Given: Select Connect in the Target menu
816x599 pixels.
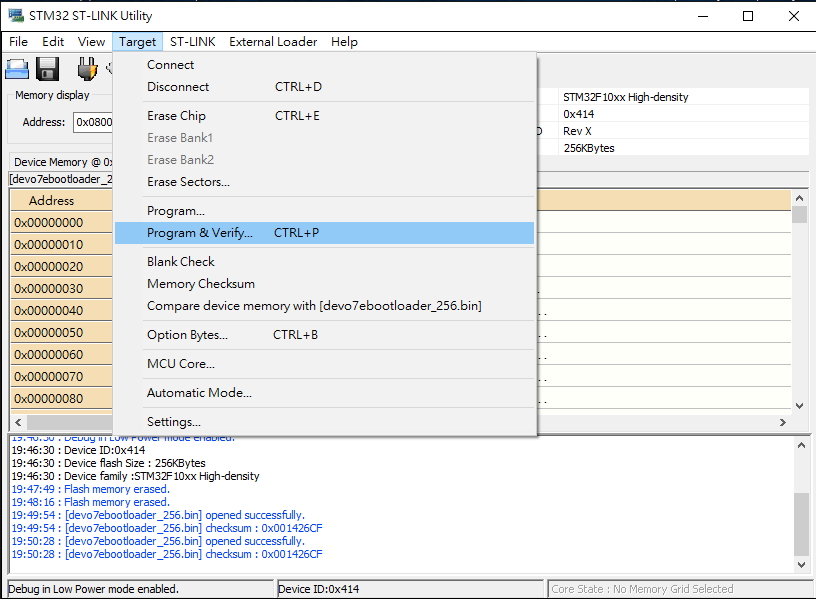Looking at the screenshot, I should (324, 65).
